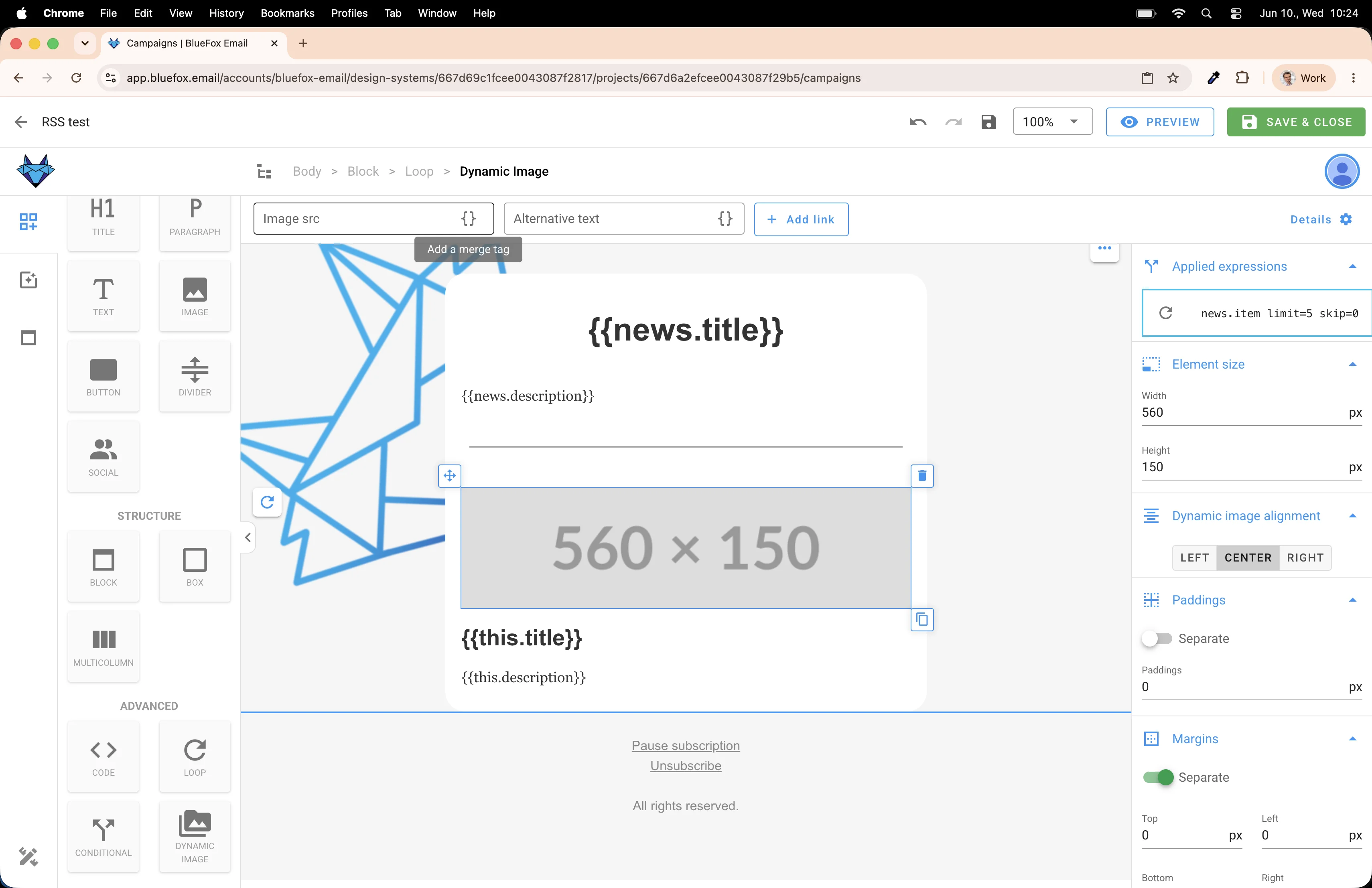This screenshot has width=1372, height=888.
Task: Collapse the Dynamic image alignment section
Action: (1352, 516)
